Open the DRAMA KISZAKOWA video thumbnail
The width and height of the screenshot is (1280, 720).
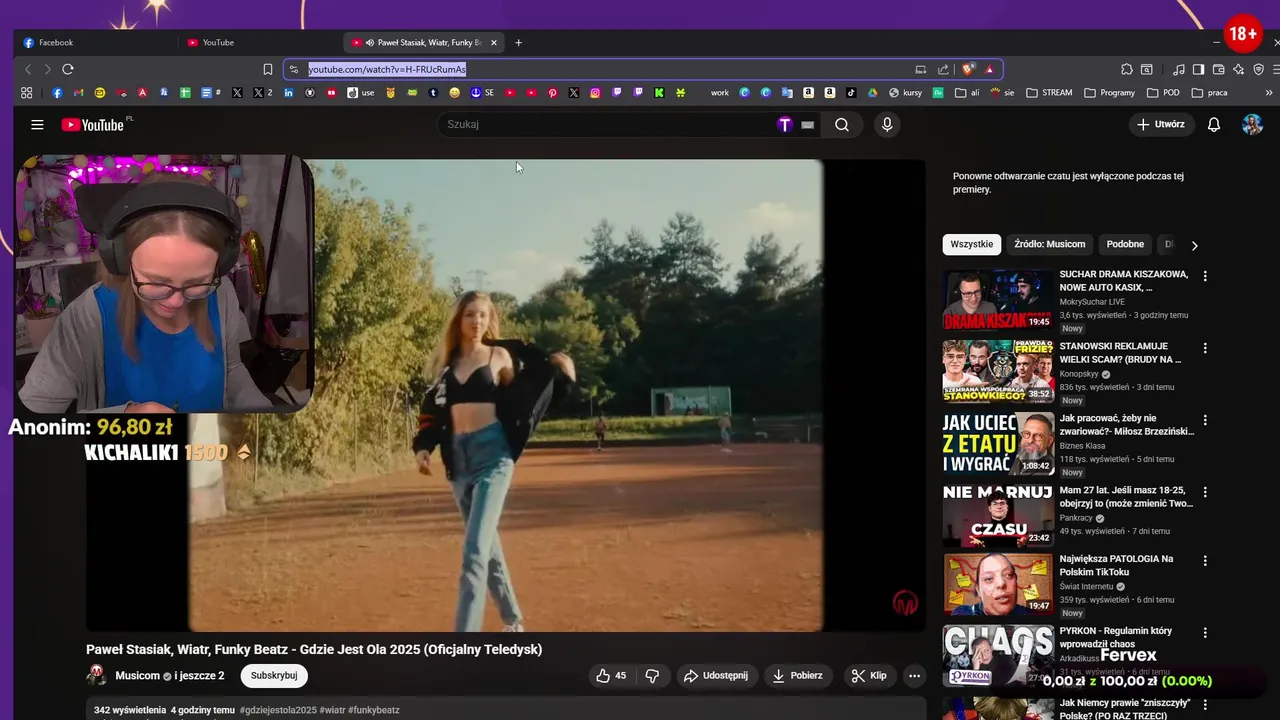coord(998,299)
